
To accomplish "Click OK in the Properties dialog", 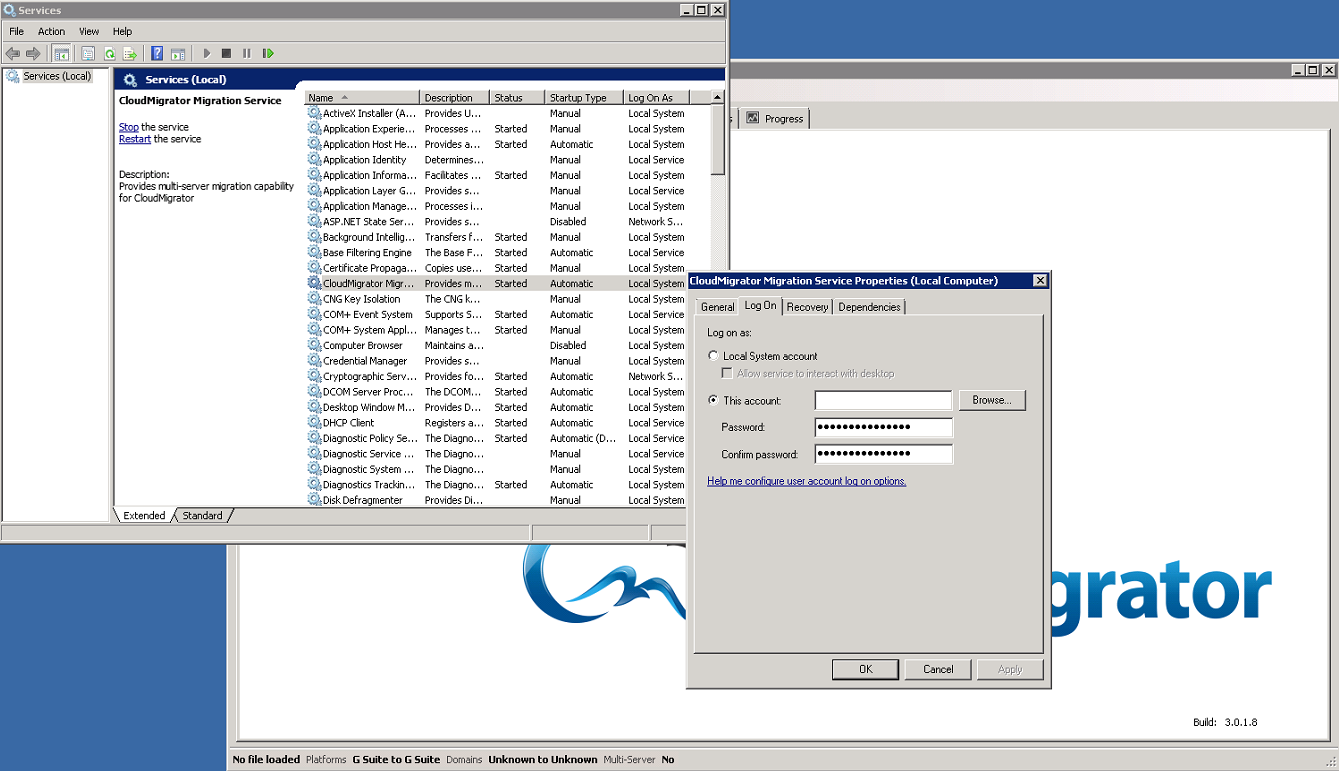I will (866, 669).
